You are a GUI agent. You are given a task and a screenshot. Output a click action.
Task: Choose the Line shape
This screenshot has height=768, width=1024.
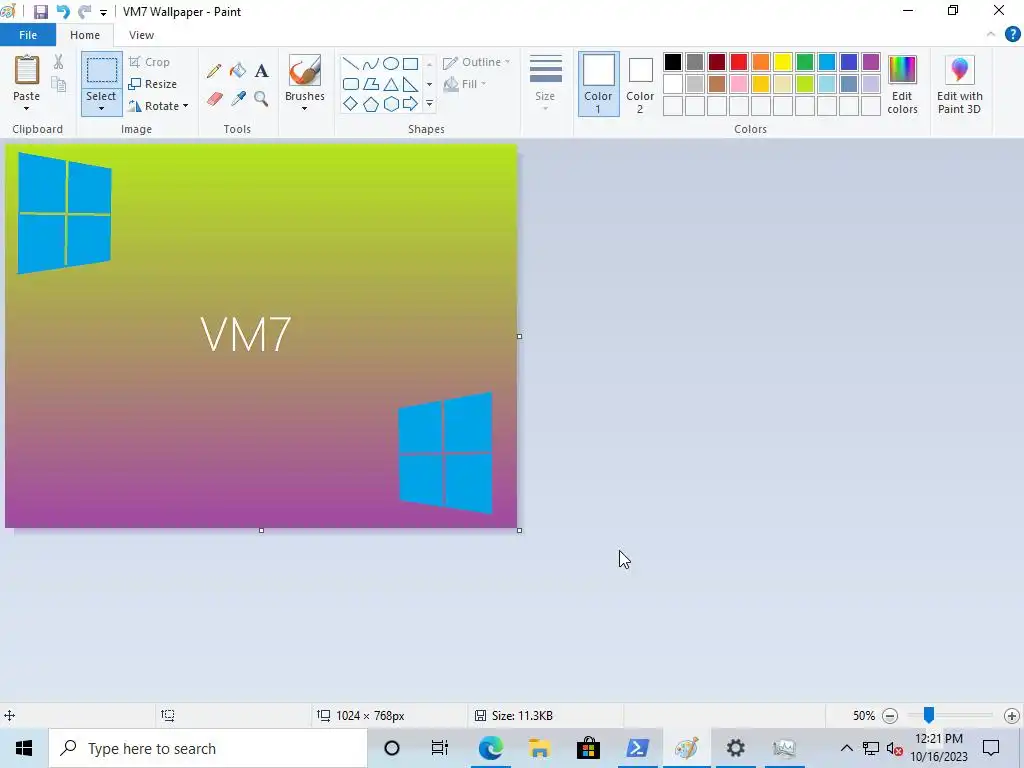pos(351,63)
